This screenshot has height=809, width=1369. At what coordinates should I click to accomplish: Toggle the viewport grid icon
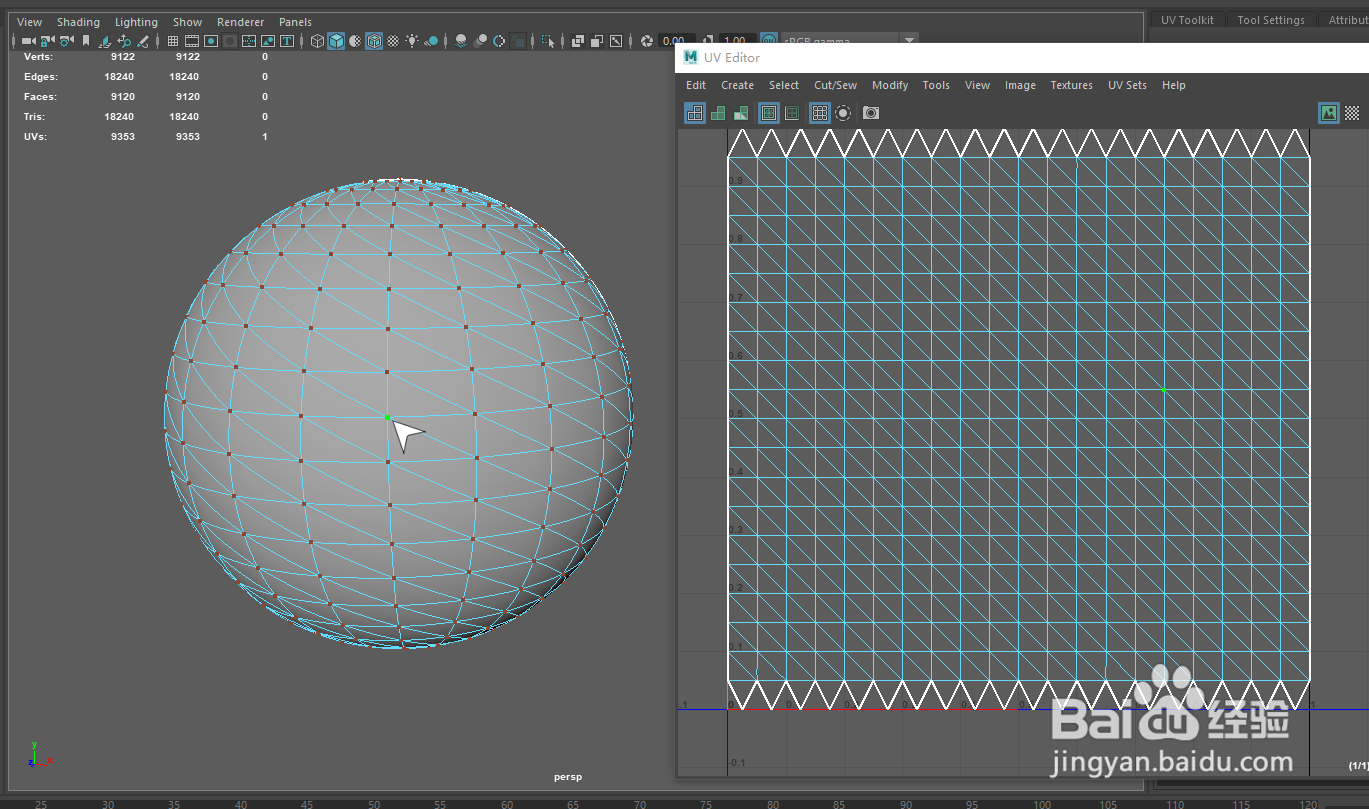tap(172, 41)
